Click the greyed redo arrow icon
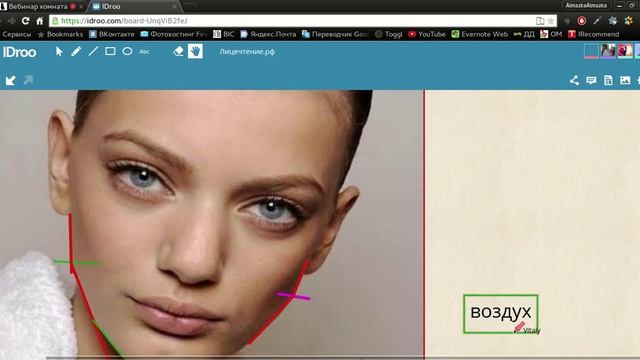640x360 pixels. [x=28, y=80]
